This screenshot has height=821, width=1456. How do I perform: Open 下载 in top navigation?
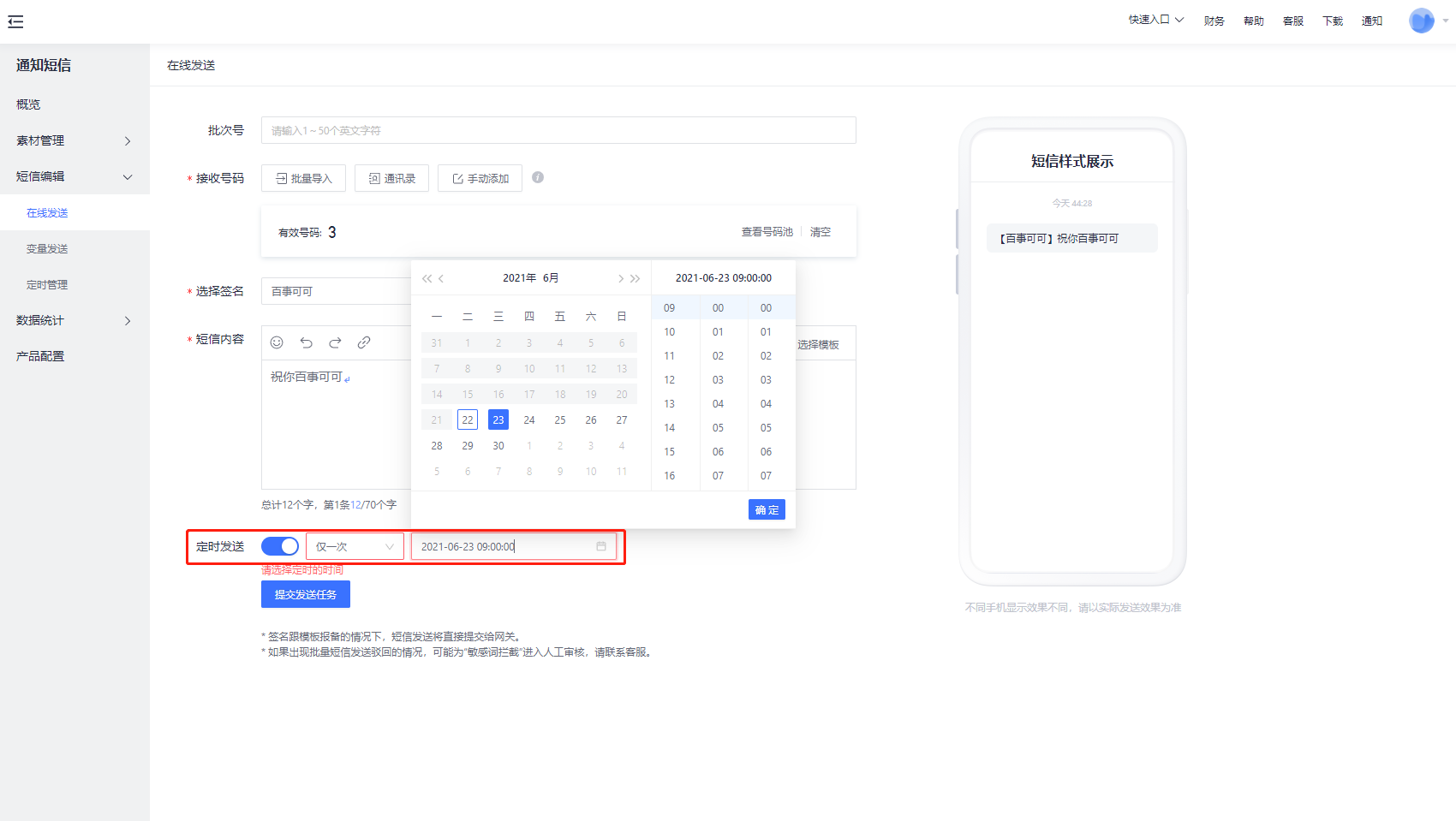pyautogui.click(x=1332, y=21)
